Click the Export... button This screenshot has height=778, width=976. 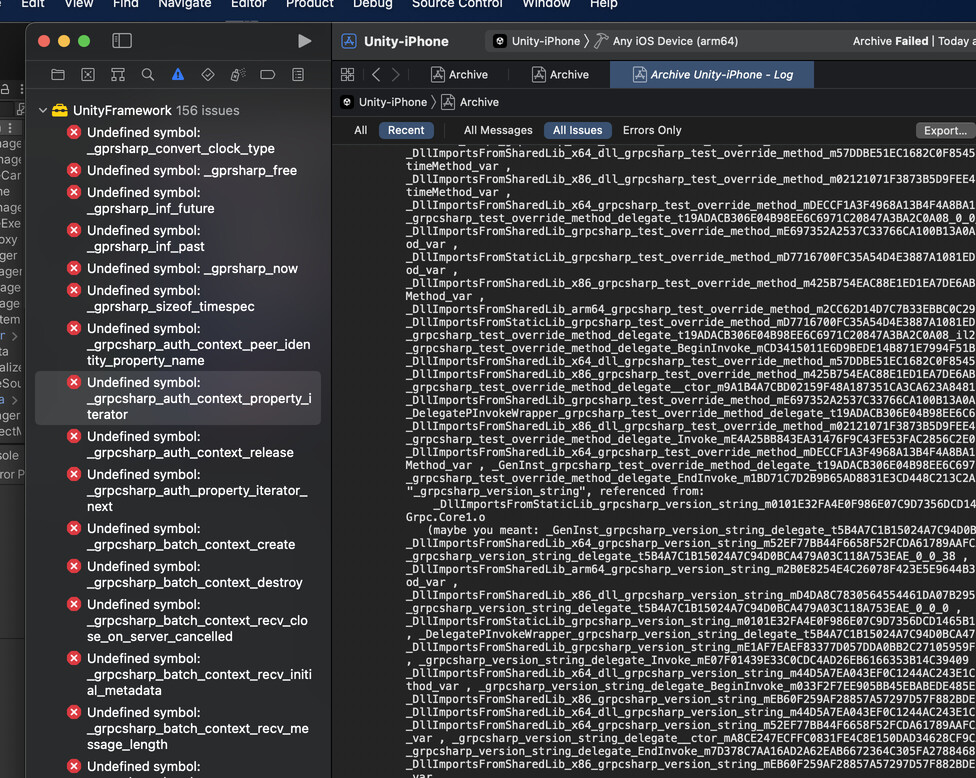(945, 130)
